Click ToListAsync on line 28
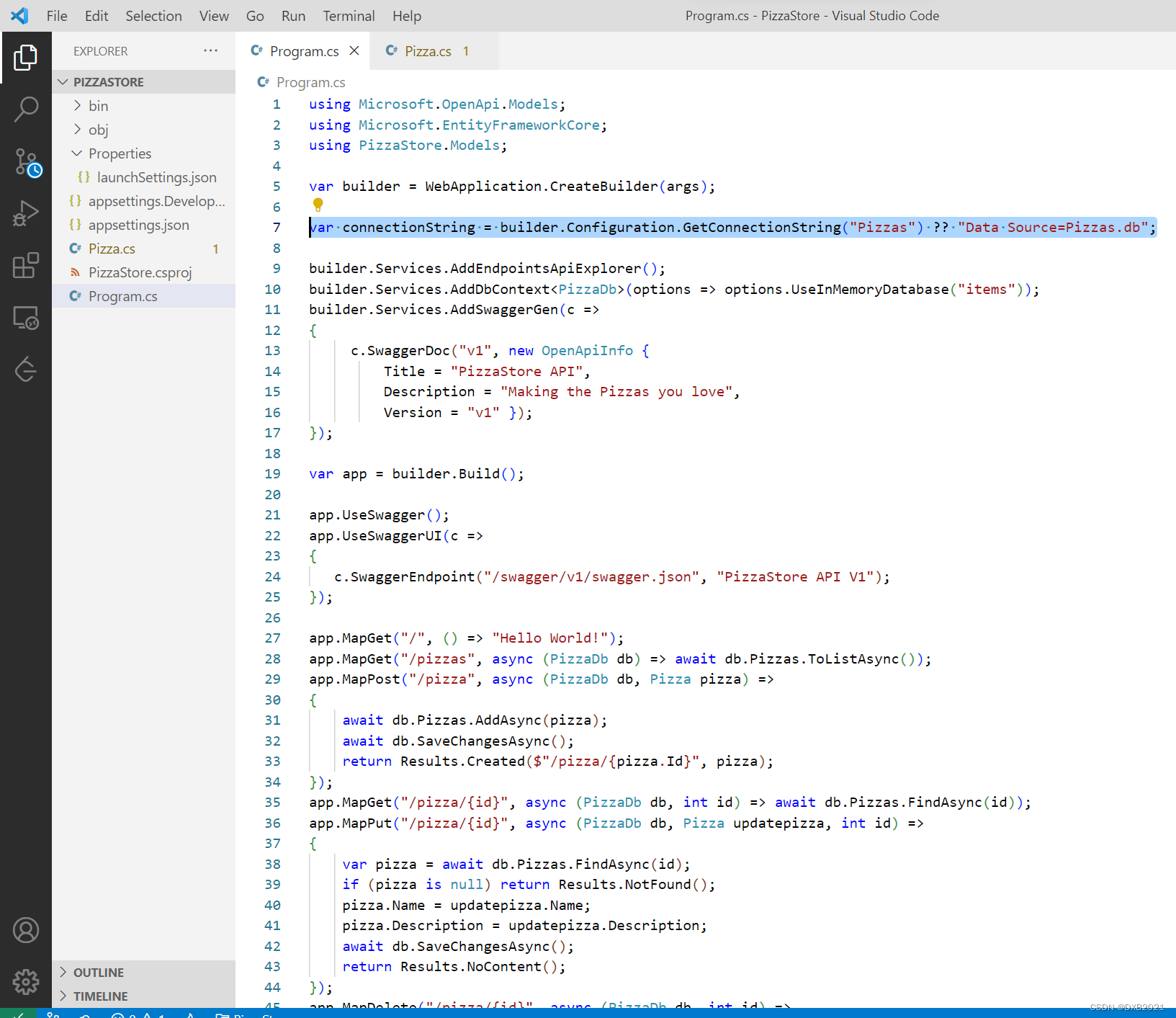This screenshot has width=1176, height=1018. (853, 658)
